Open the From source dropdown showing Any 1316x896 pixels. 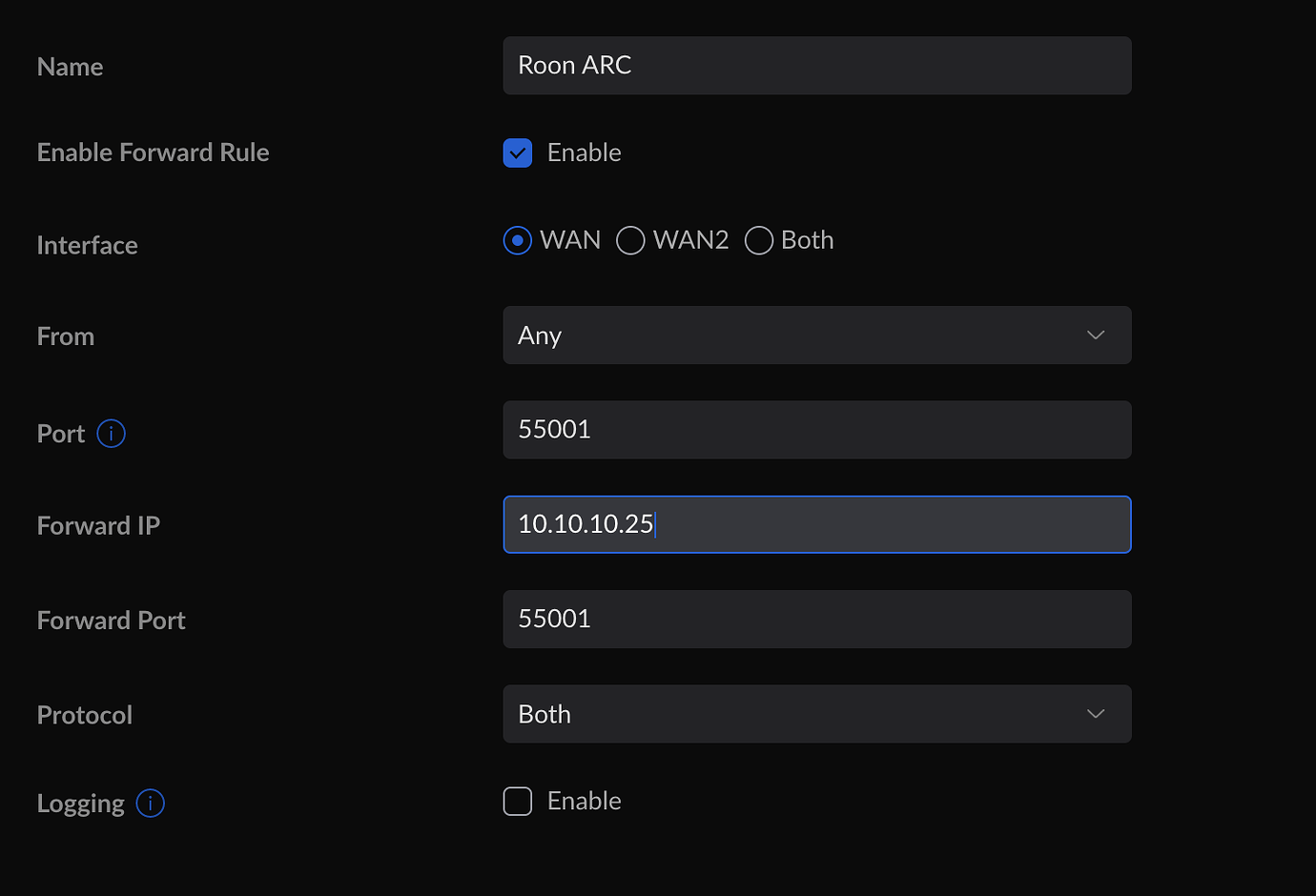(817, 336)
